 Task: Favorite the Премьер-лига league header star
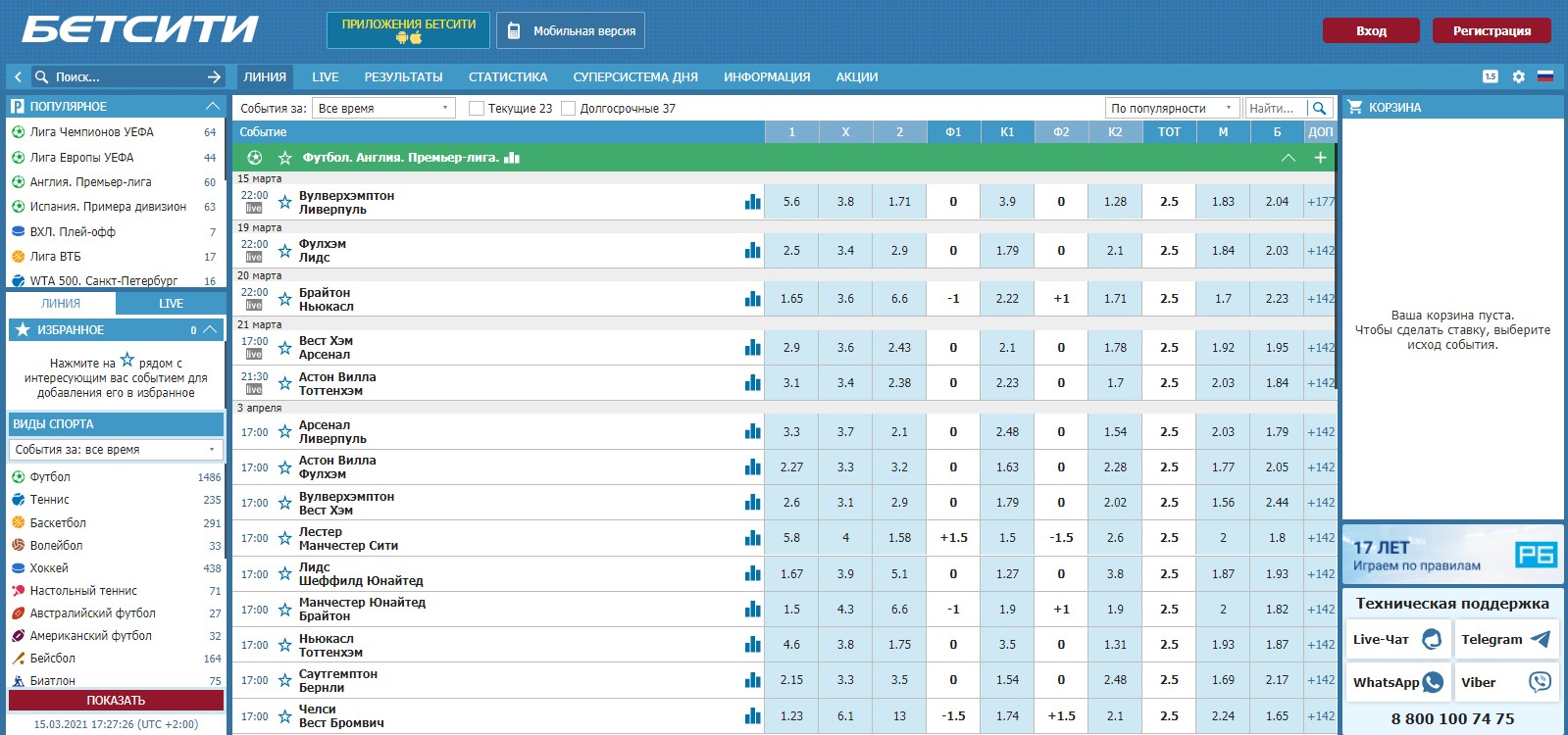click(284, 158)
